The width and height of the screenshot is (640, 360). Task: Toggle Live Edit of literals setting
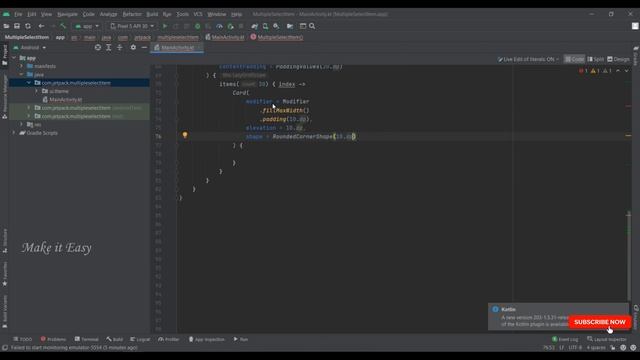pos(528,59)
